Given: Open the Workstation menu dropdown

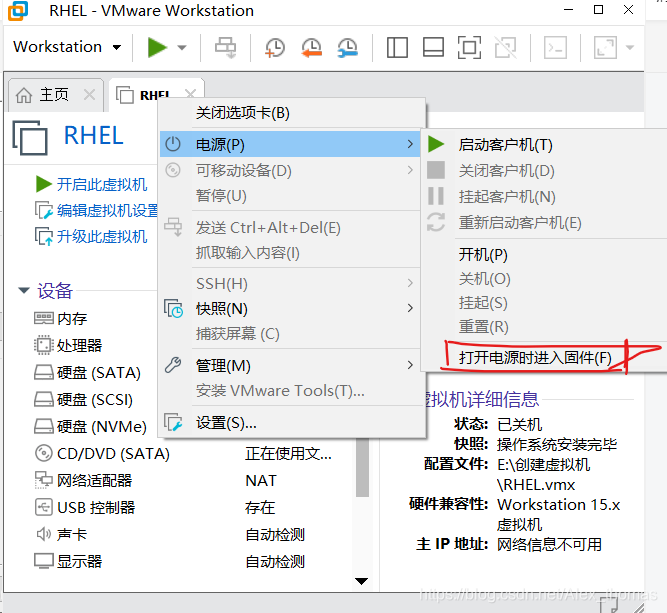Looking at the screenshot, I should (x=67, y=47).
